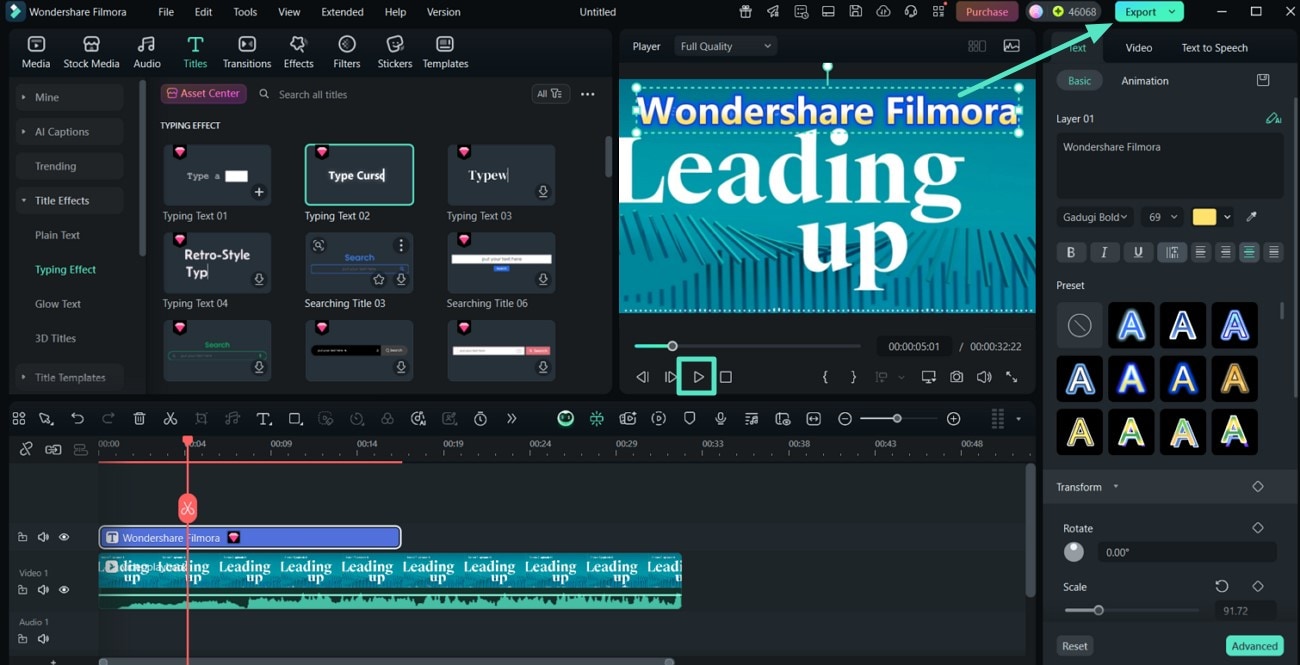This screenshot has width=1300, height=665.
Task: Open the scopes waveform icon in player
Action: pos(1012,46)
